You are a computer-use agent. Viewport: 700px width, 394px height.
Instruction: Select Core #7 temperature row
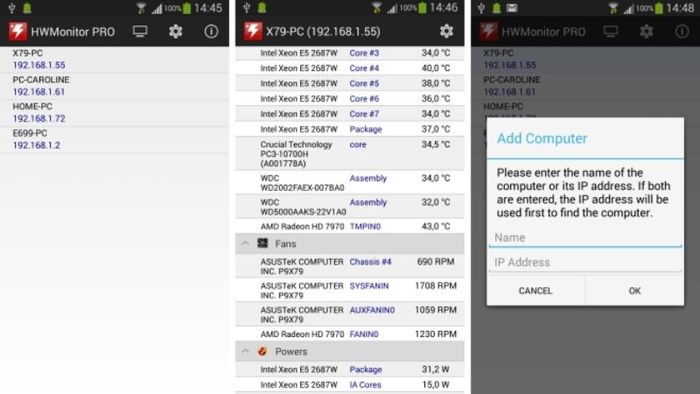[x=350, y=114]
